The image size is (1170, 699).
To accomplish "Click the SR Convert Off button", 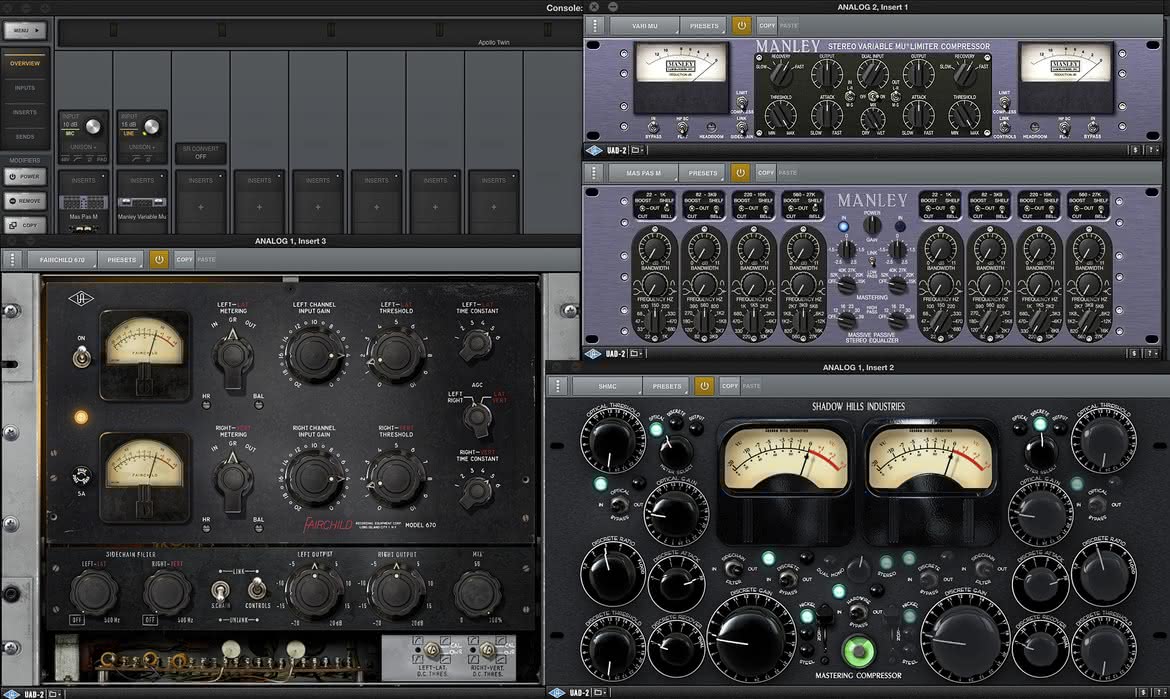I will (x=201, y=152).
